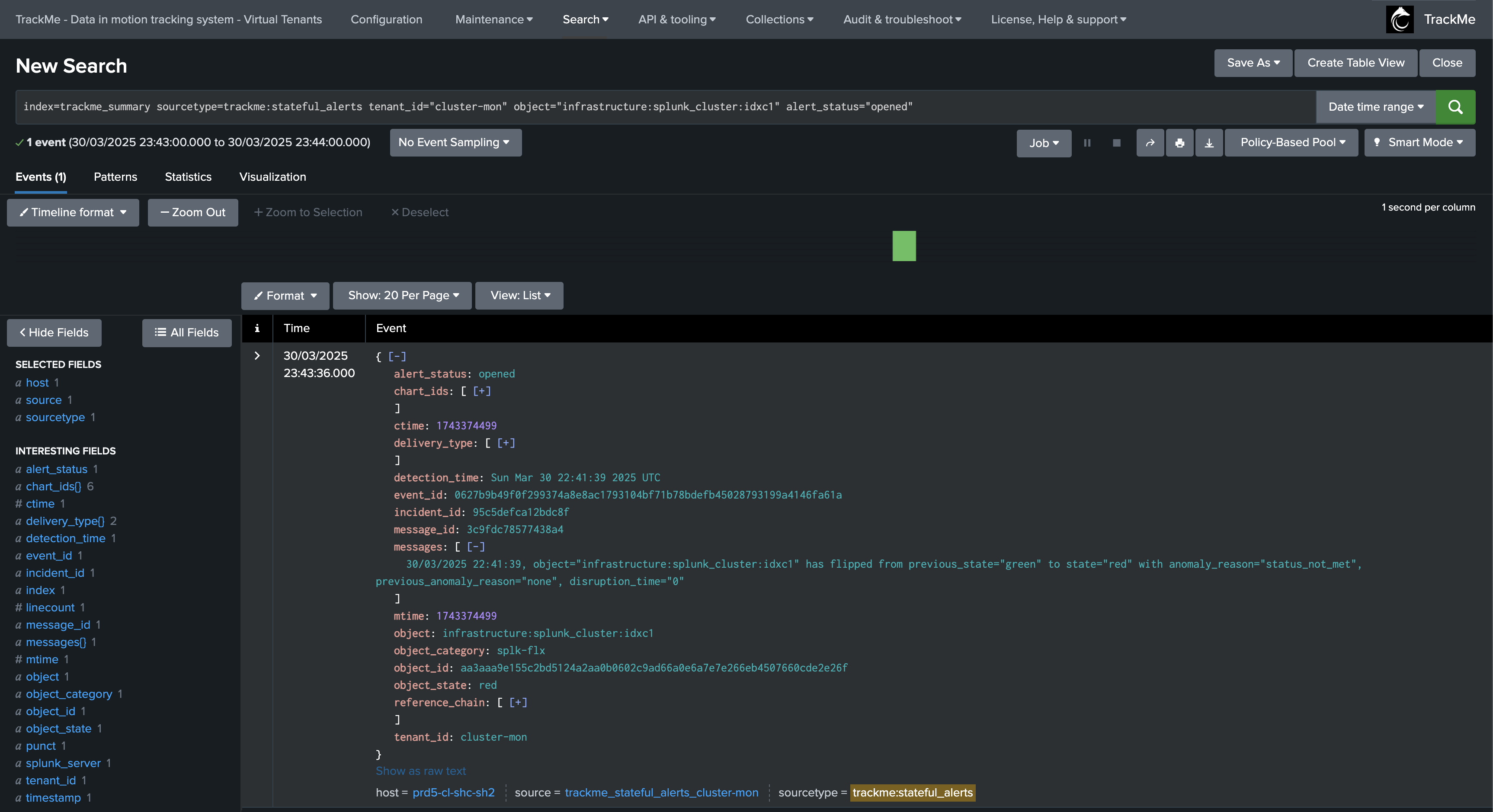Screen dimensions: 1493x812
Task: Open the Save As dropdown
Action: pyautogui.click(x=1253, y=63)
